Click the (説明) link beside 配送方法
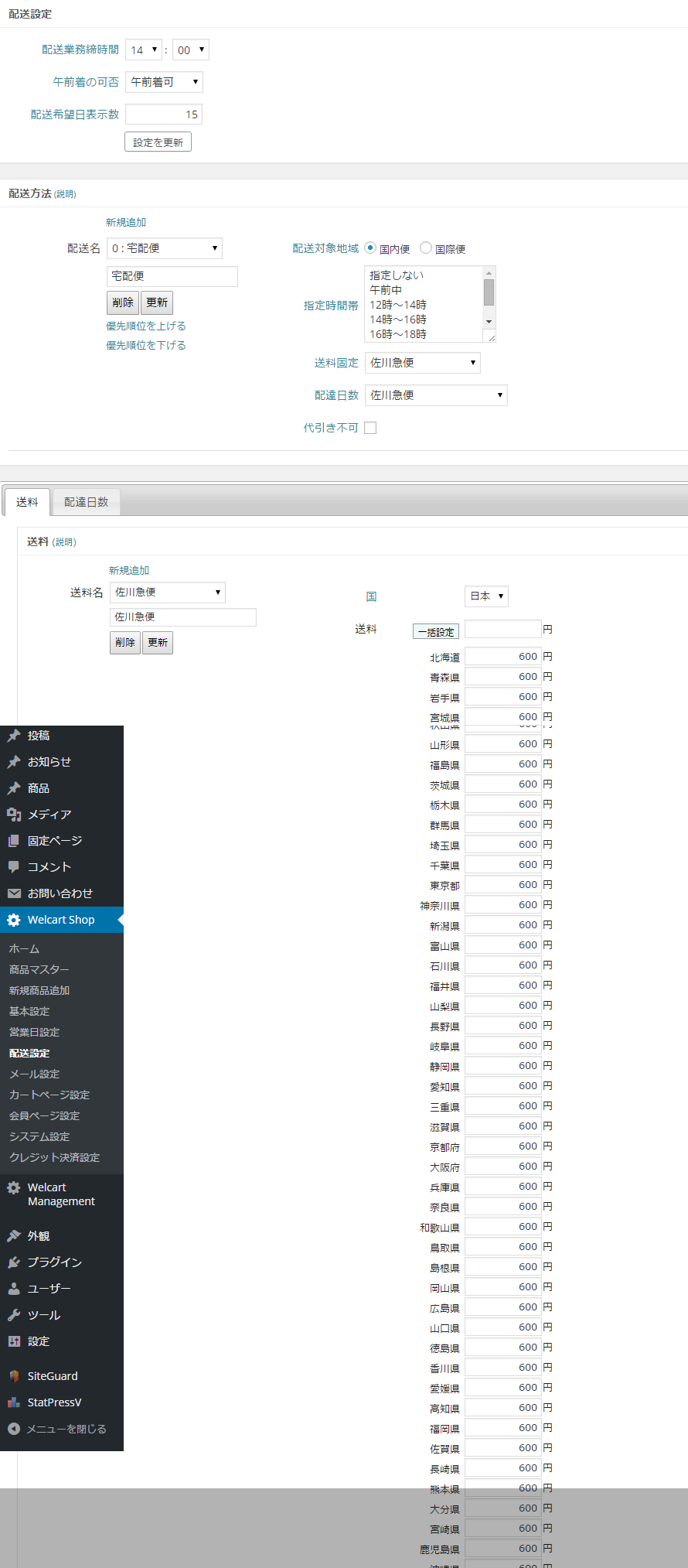Screen dimensions: 688x1568 click(65, 194)
